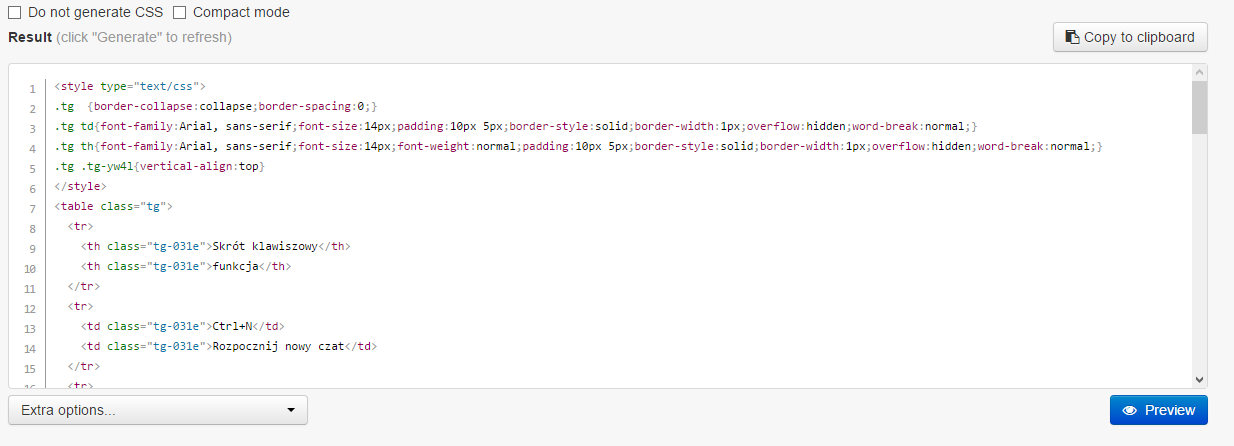
Task: Toggle the "Compact mode" checkbox
Action: (x=179, y=13)
